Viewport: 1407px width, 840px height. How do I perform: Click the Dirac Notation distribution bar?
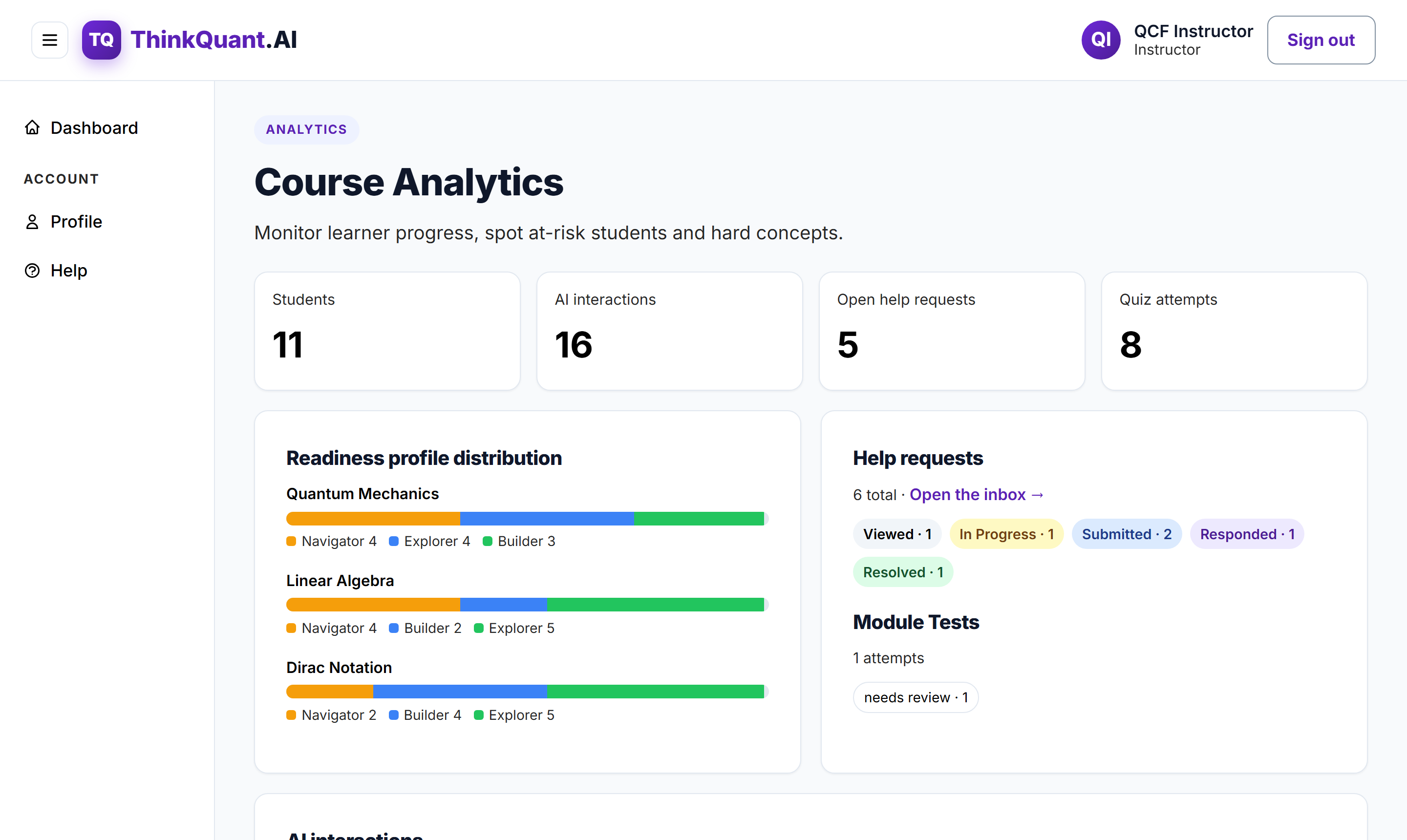coord(527,692)
